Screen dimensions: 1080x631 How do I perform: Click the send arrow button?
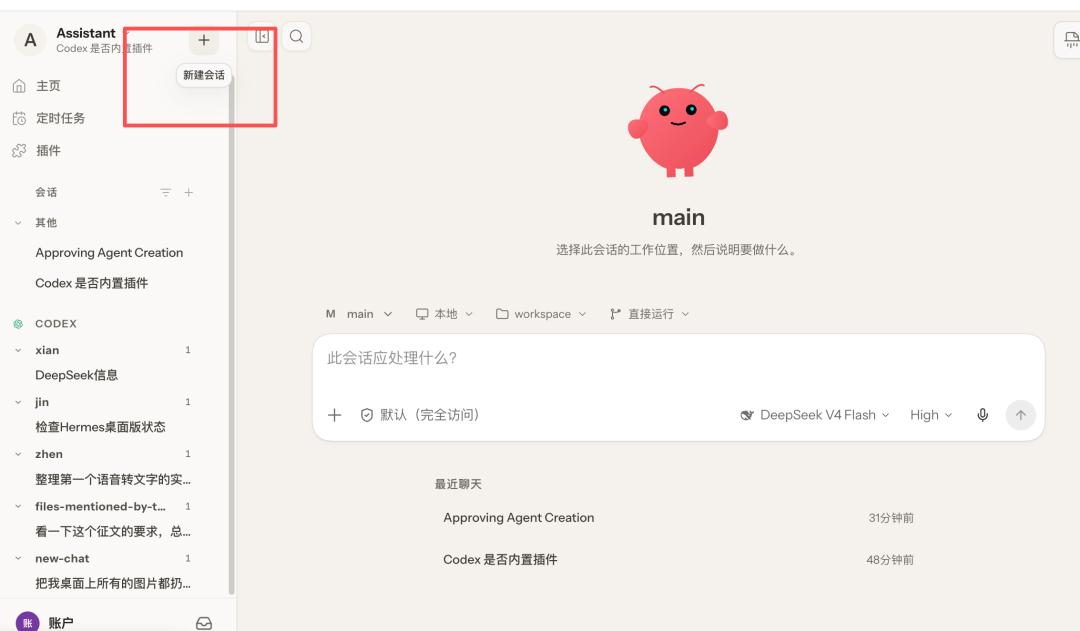point(1020,415)
